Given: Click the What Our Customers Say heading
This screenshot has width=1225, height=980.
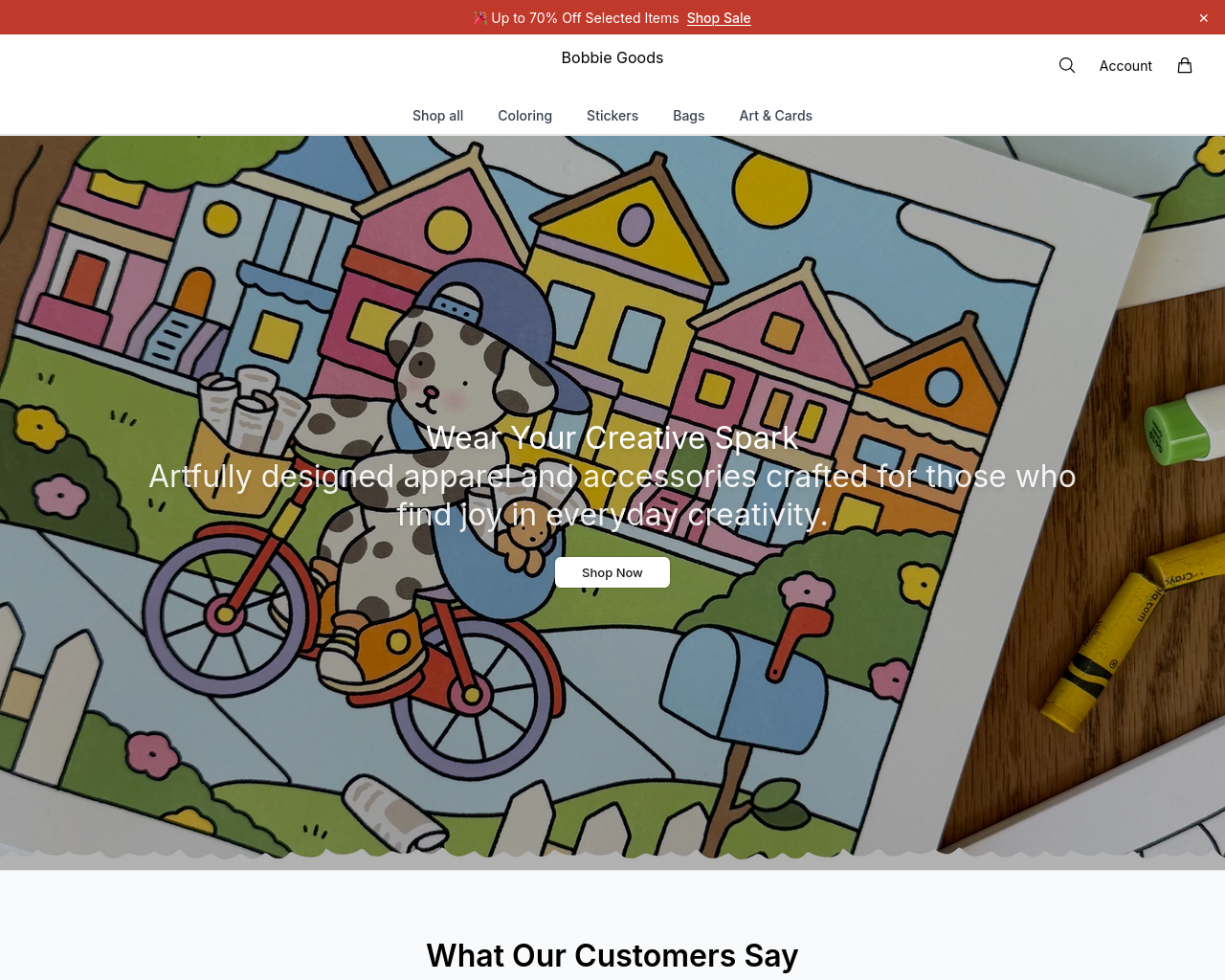Looking at the screenshot, I should pos(612,955).
